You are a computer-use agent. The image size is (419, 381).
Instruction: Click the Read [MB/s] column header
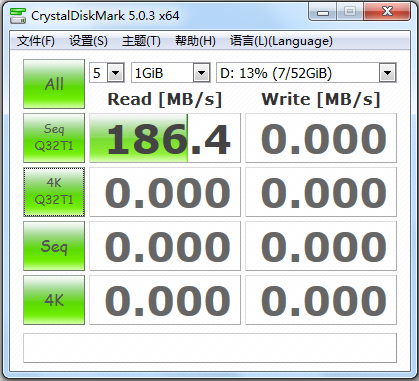click(165, 99)
